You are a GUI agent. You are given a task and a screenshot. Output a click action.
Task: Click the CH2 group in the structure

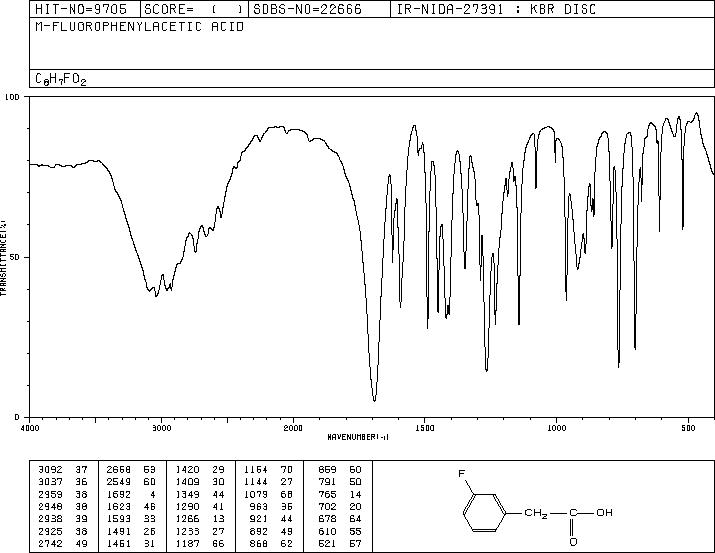pyautogui.click(x=536, y=513)
